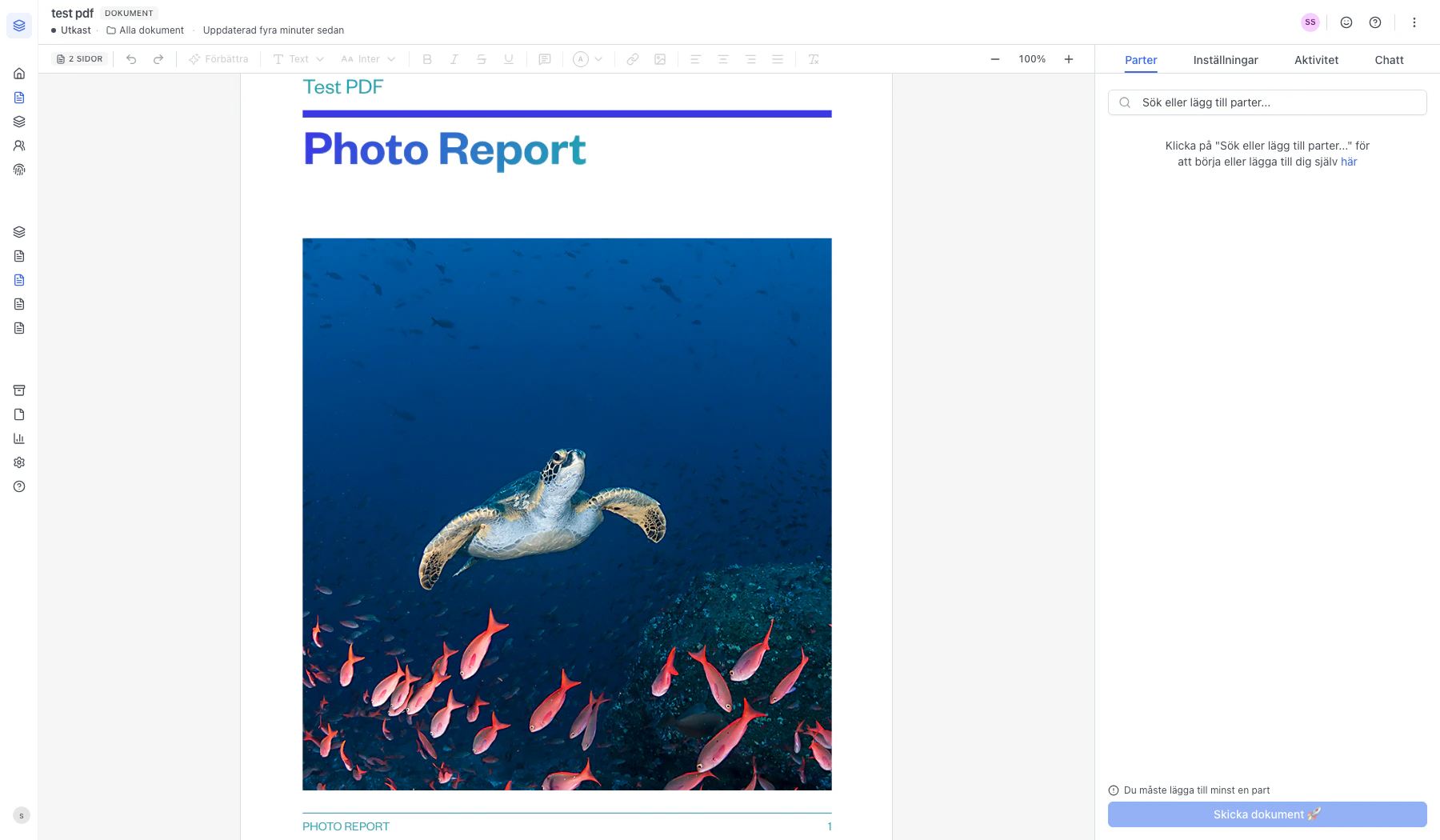Open the Text style dropdown

point(298,59)
